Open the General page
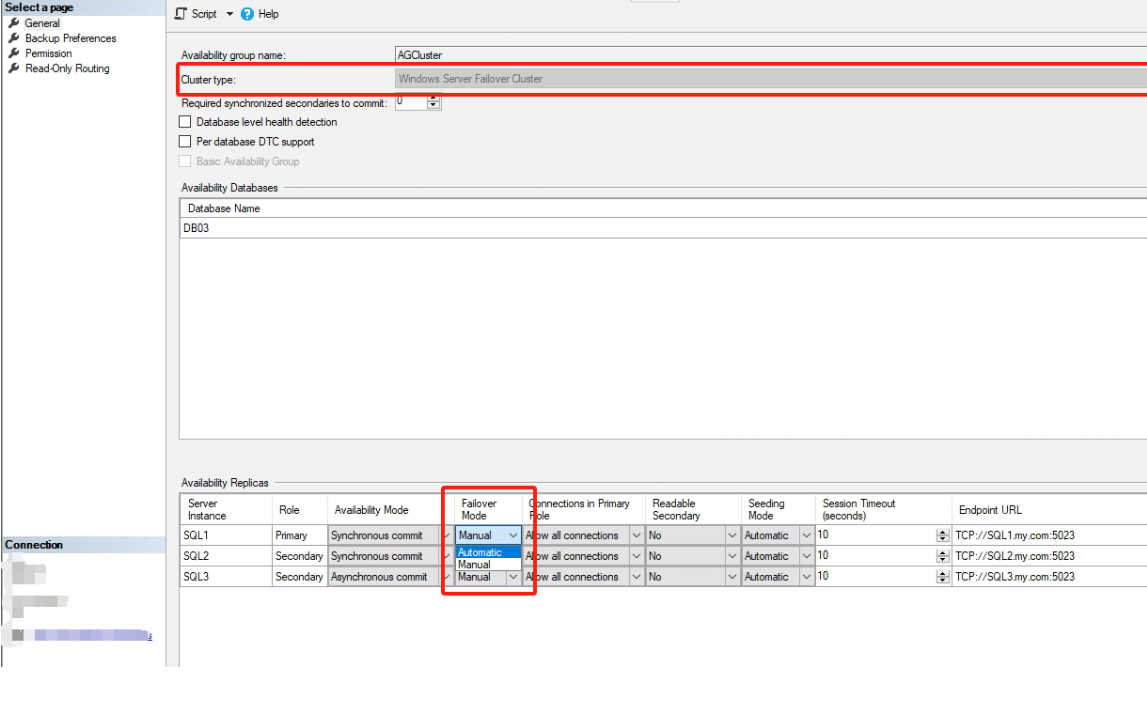The height and width of the screenshot is (707, 1147). point(42,23)
